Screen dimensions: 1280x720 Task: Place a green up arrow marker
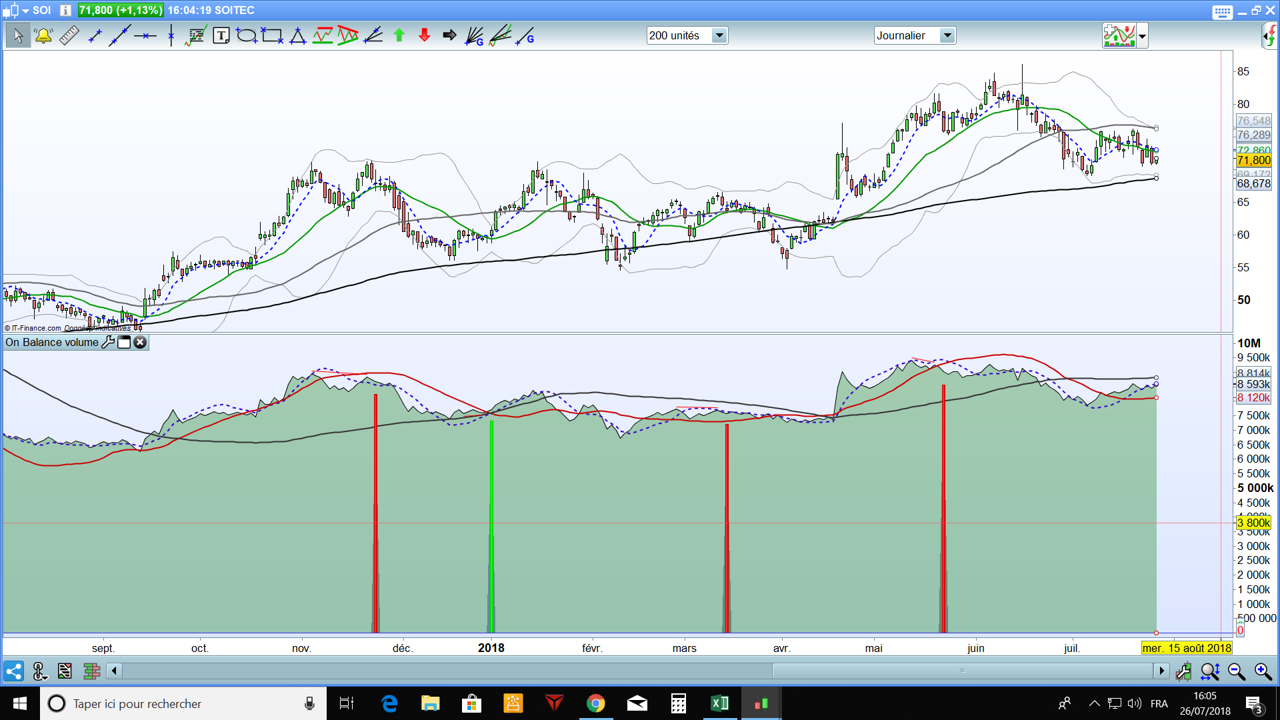399,36
